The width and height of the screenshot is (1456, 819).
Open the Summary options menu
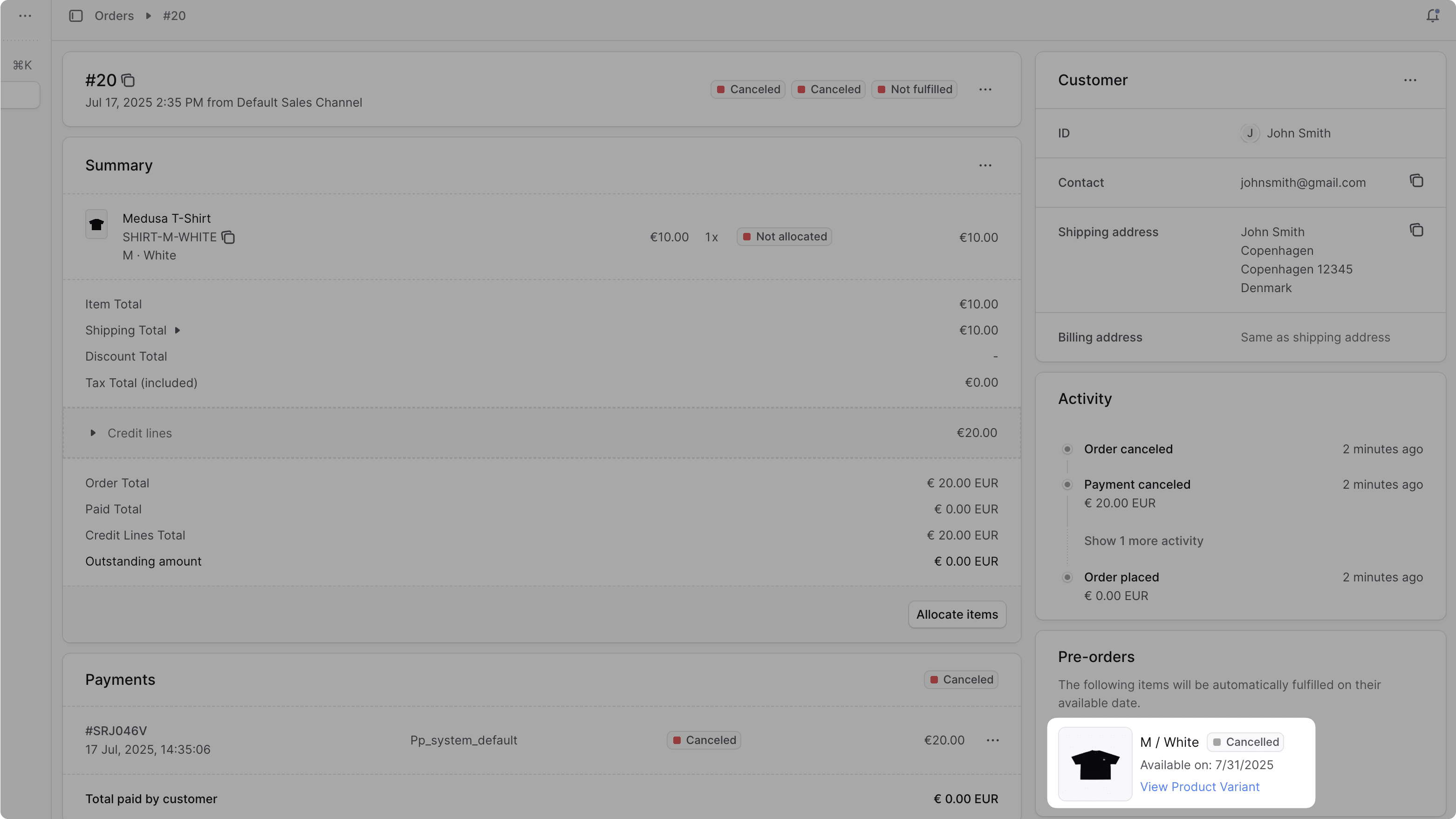985,165
